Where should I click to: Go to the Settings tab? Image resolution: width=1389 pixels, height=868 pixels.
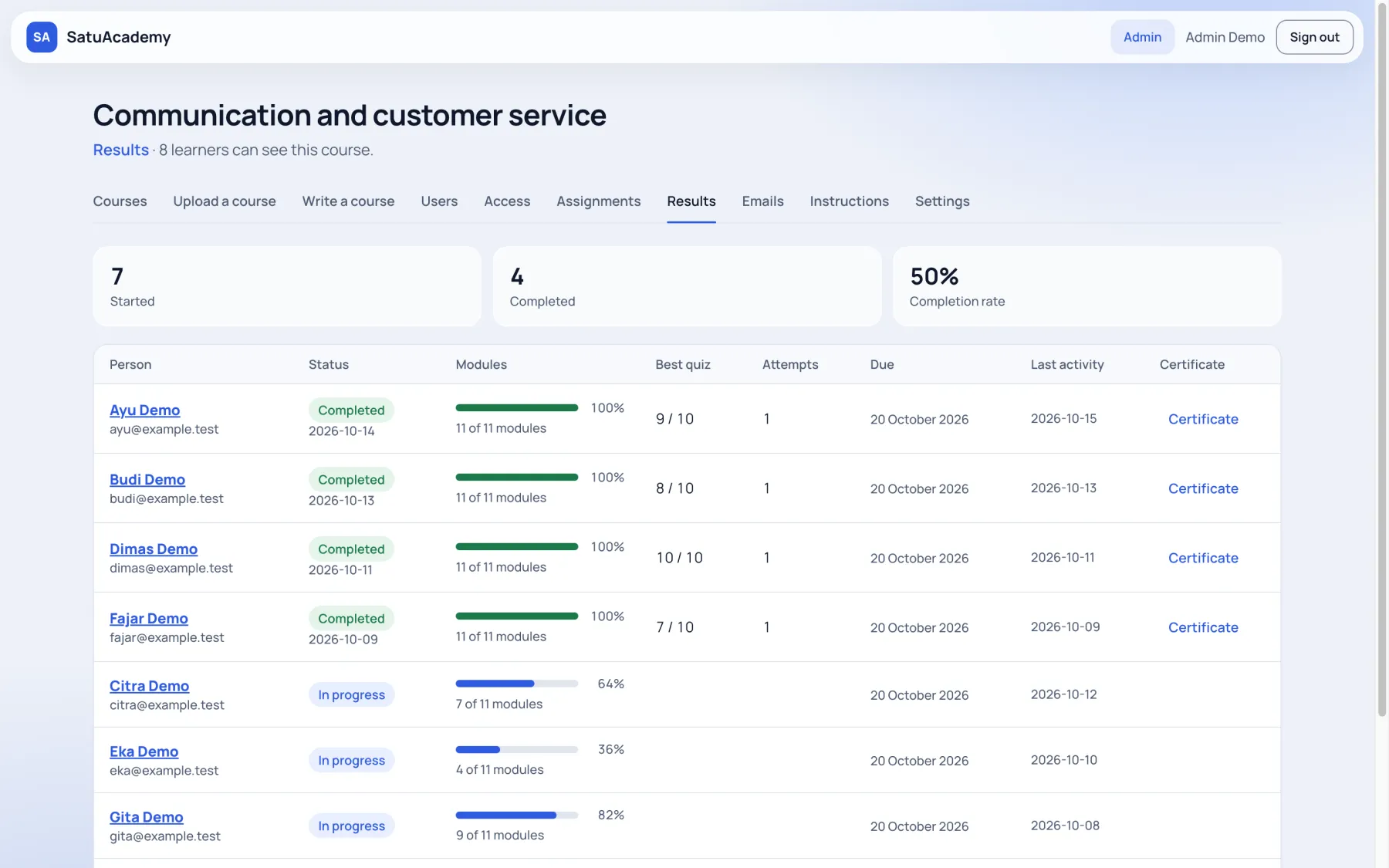click(942, 201)
